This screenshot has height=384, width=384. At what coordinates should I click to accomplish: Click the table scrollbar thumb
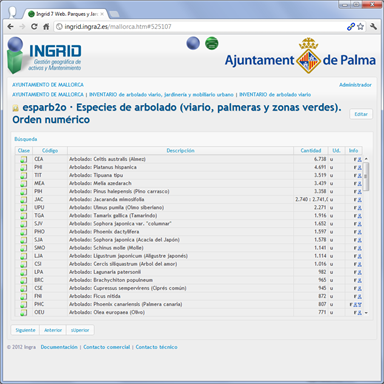(366, 177)
